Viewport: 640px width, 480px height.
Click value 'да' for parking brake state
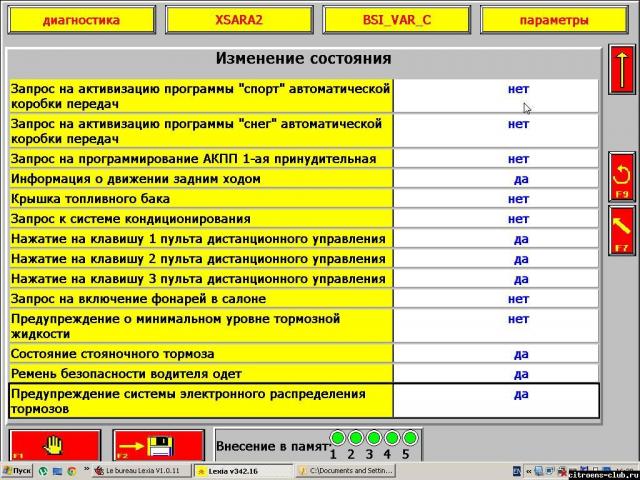(x=521, y=354)
